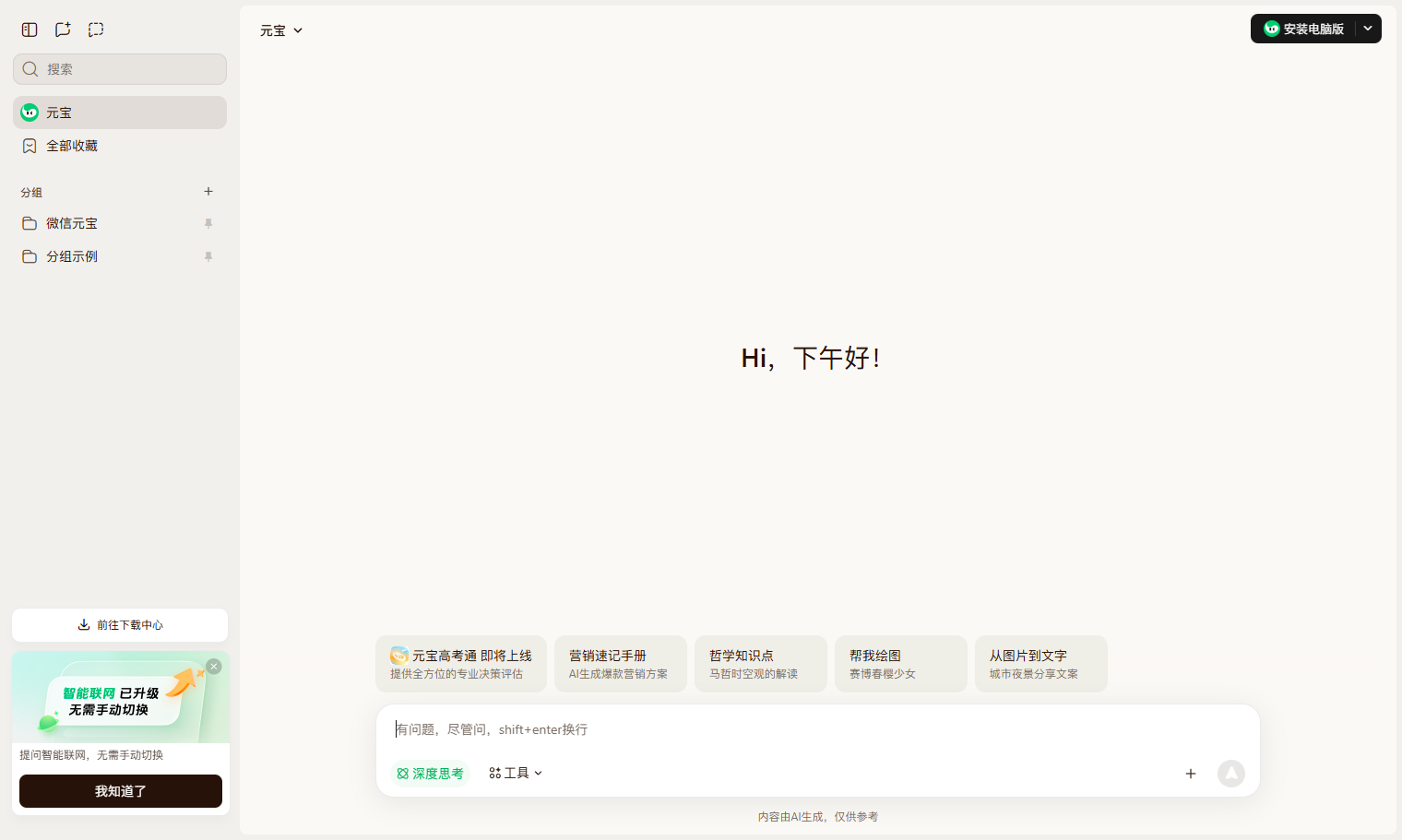Collapse the sidebar panel icon
The height and width of the screenshot is (840, 1402).
[x=30, y=30]
